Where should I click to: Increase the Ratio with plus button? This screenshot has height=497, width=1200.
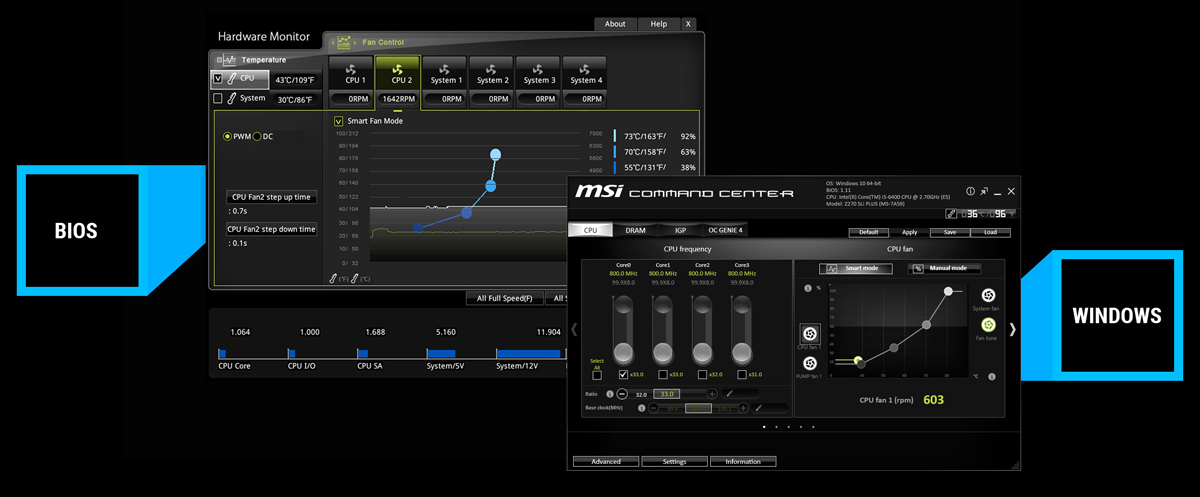click(712, 394)
